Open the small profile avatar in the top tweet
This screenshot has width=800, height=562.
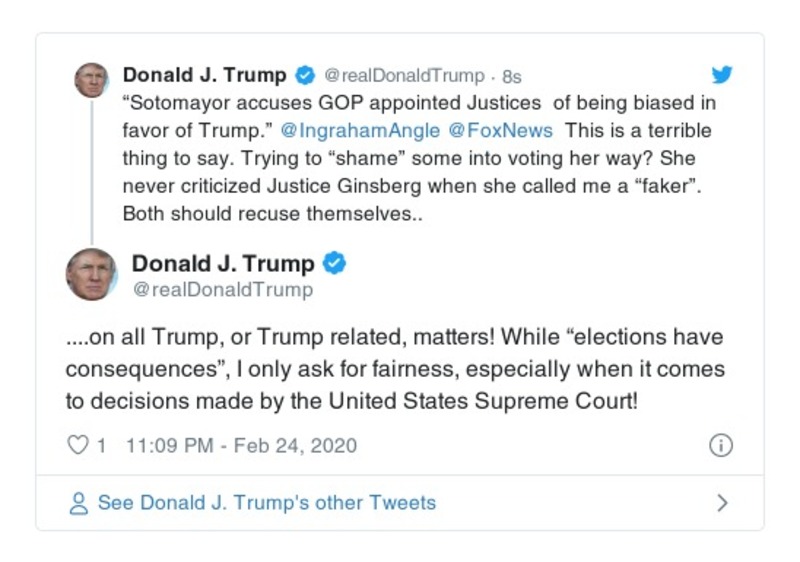[92, 80]
